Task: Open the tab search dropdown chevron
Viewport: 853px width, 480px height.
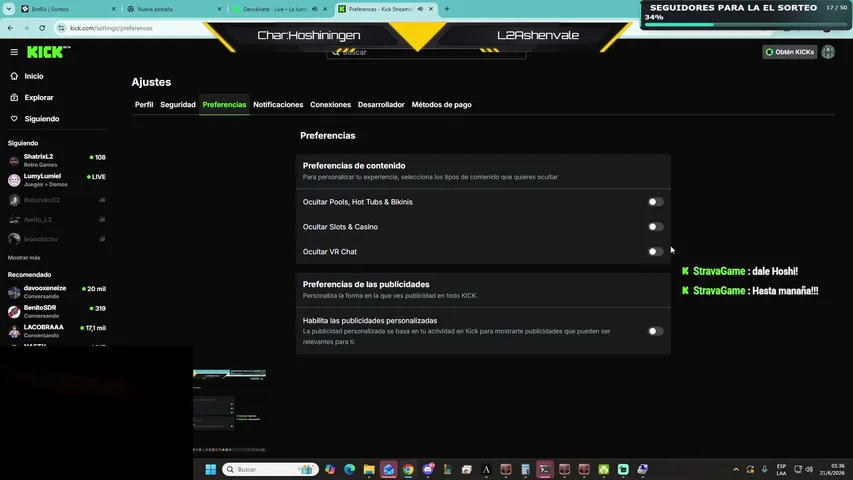Action: pyautogui.click(x=9, y=9)
